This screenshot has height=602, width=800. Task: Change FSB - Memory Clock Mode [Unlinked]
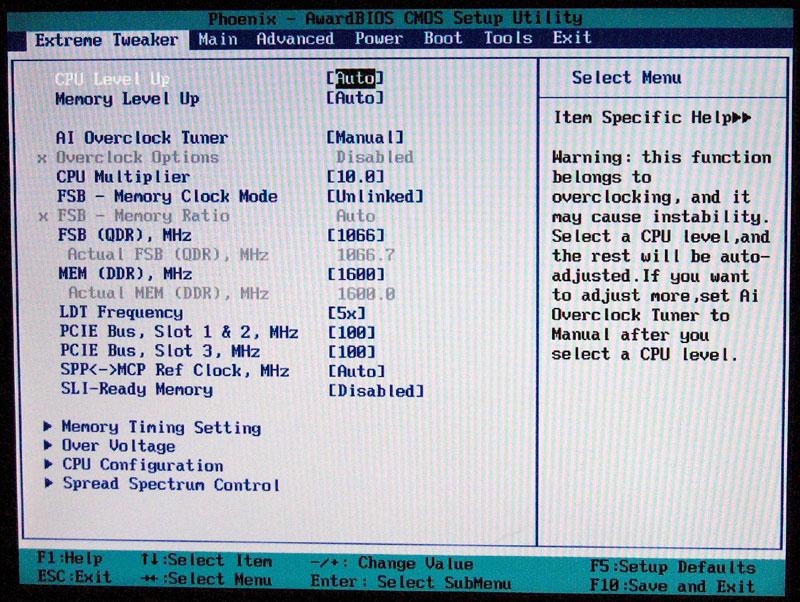376,196
